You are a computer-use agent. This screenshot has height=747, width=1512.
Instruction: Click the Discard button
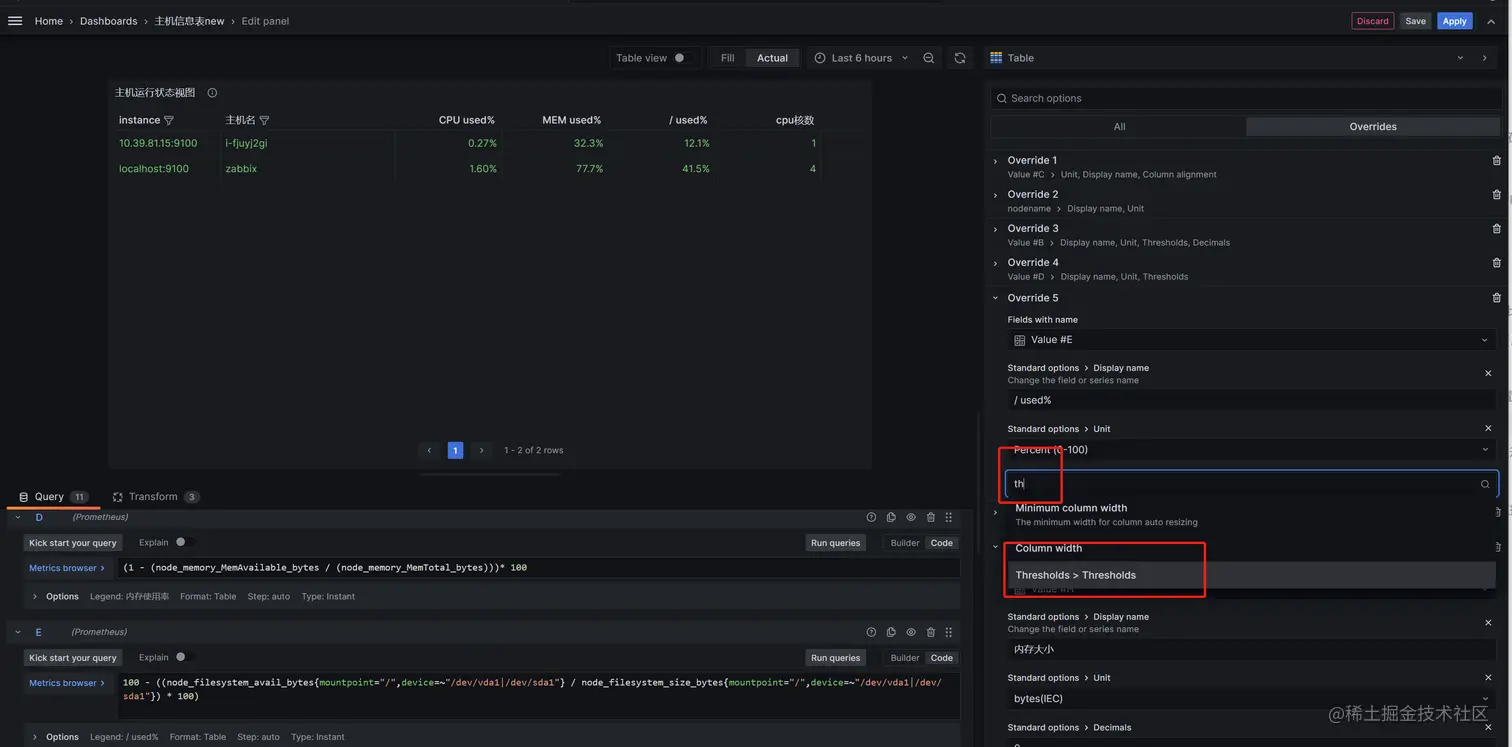click(x=1372, y=21)
